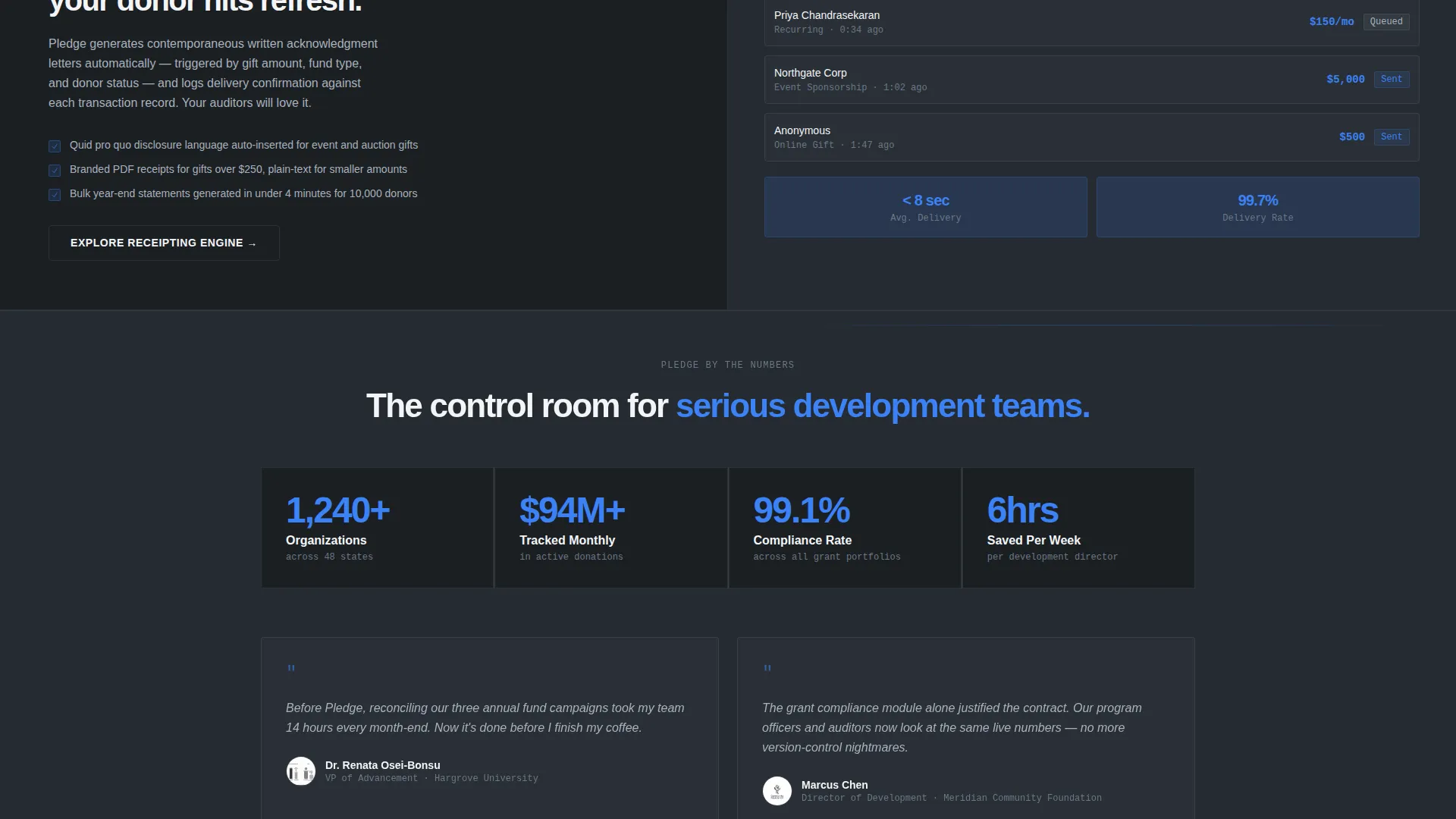Open the Priya Chandrasekaran donation row
This screenshot has width=1456, height=819.
point(1092,22)
